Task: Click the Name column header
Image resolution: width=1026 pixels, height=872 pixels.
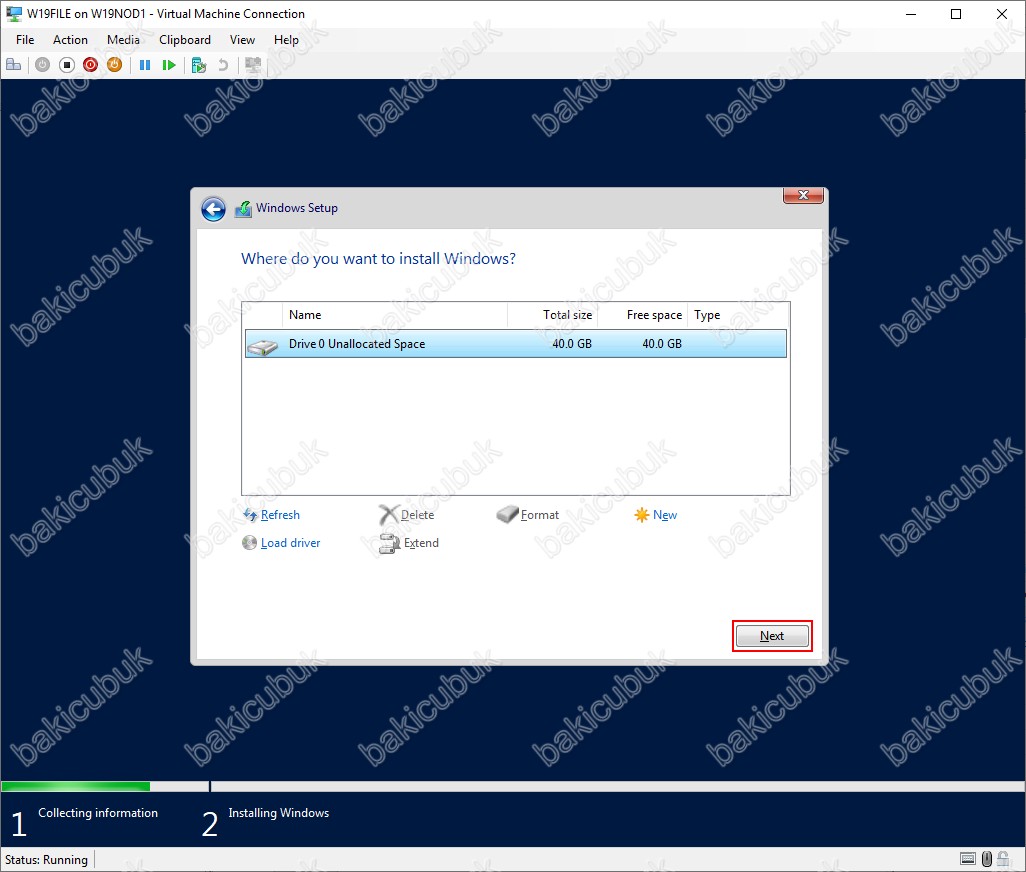Action: 395,315
